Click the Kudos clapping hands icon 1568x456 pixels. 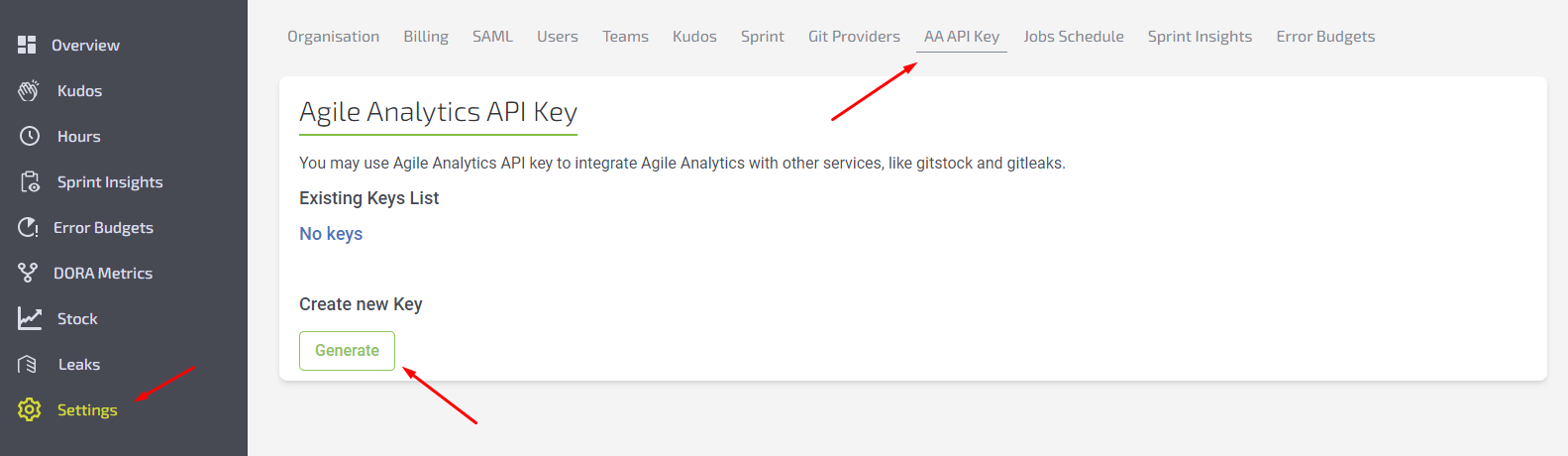(x=29, y=90)
